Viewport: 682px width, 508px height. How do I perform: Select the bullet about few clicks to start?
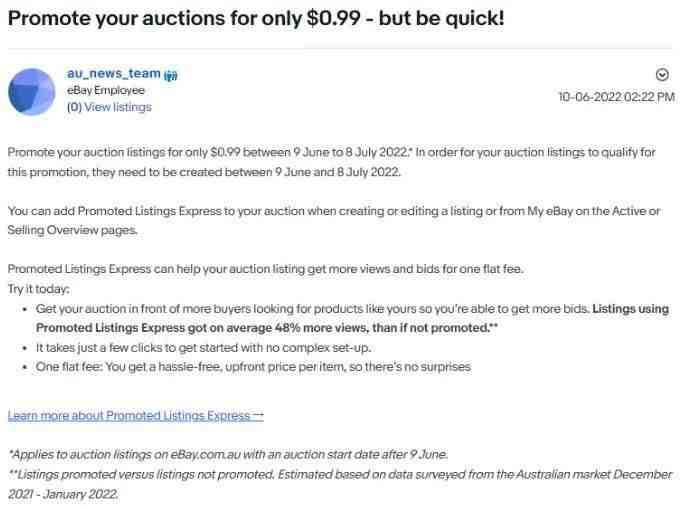pos(203,348)
